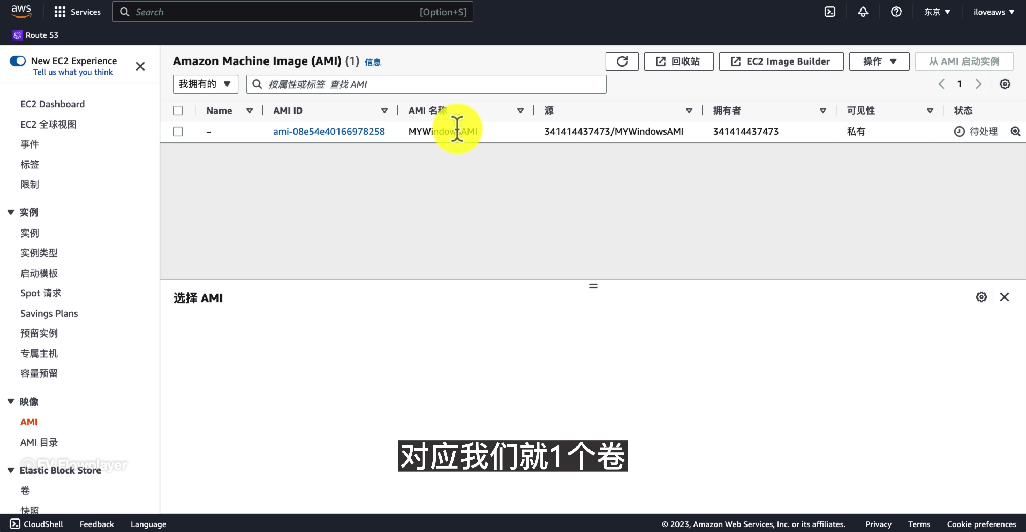Open 限制 in sidebar

click(29, 185)
